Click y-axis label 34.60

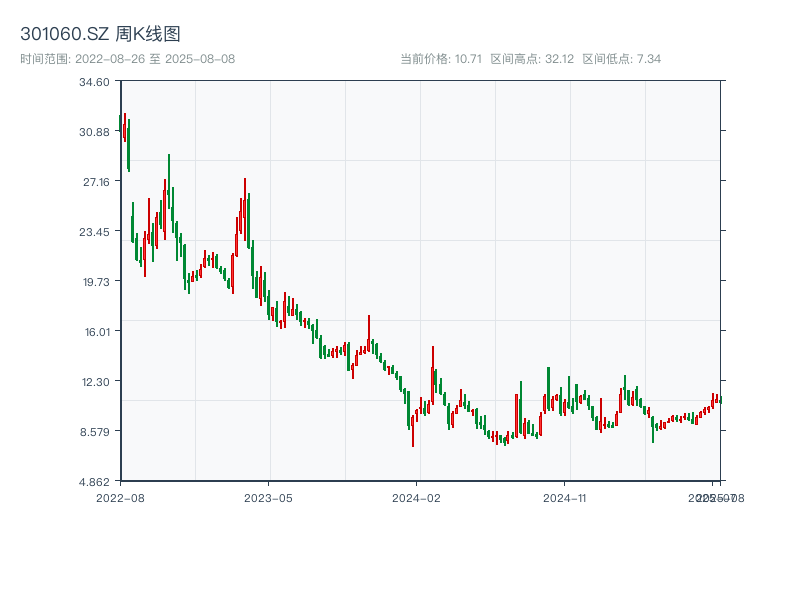pos(94,82)
